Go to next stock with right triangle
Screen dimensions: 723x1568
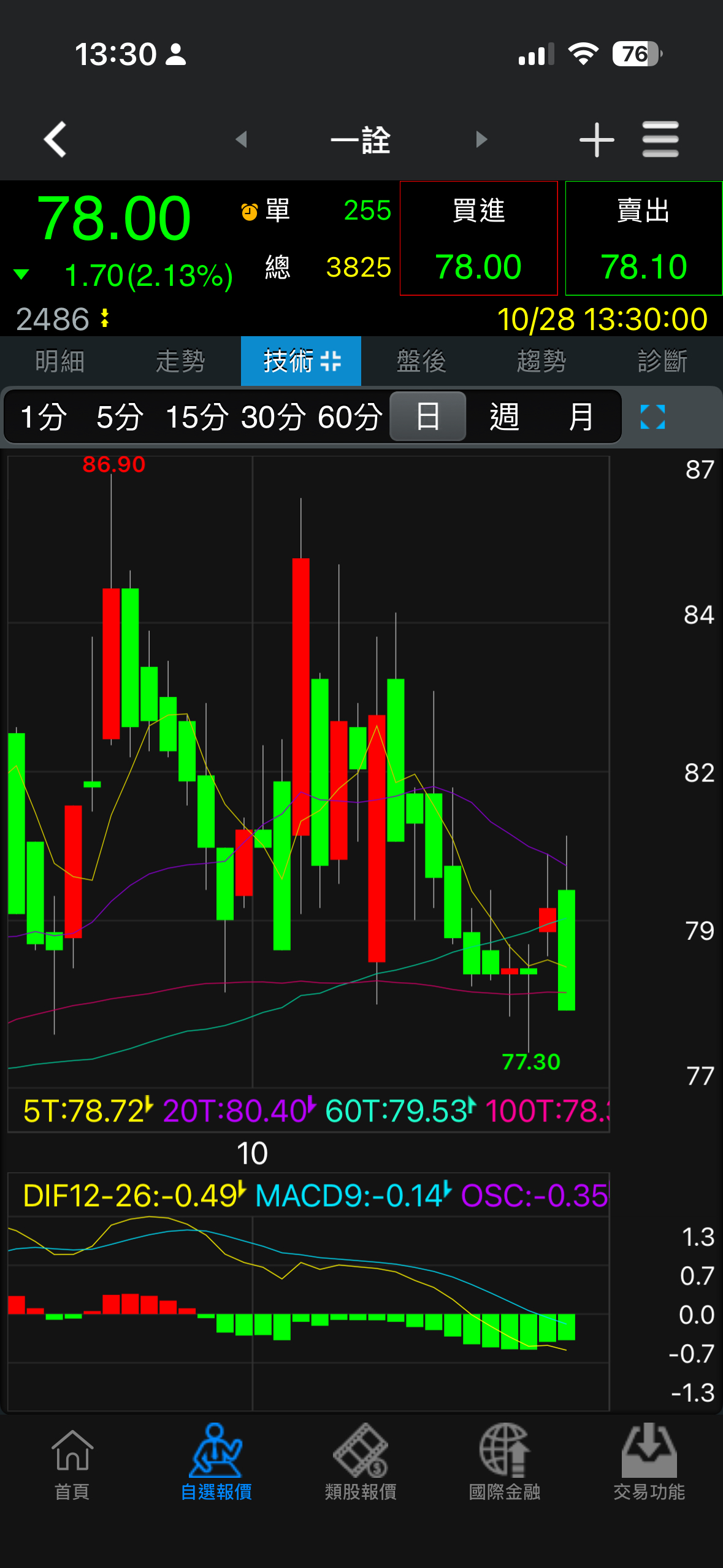point(481,139)
